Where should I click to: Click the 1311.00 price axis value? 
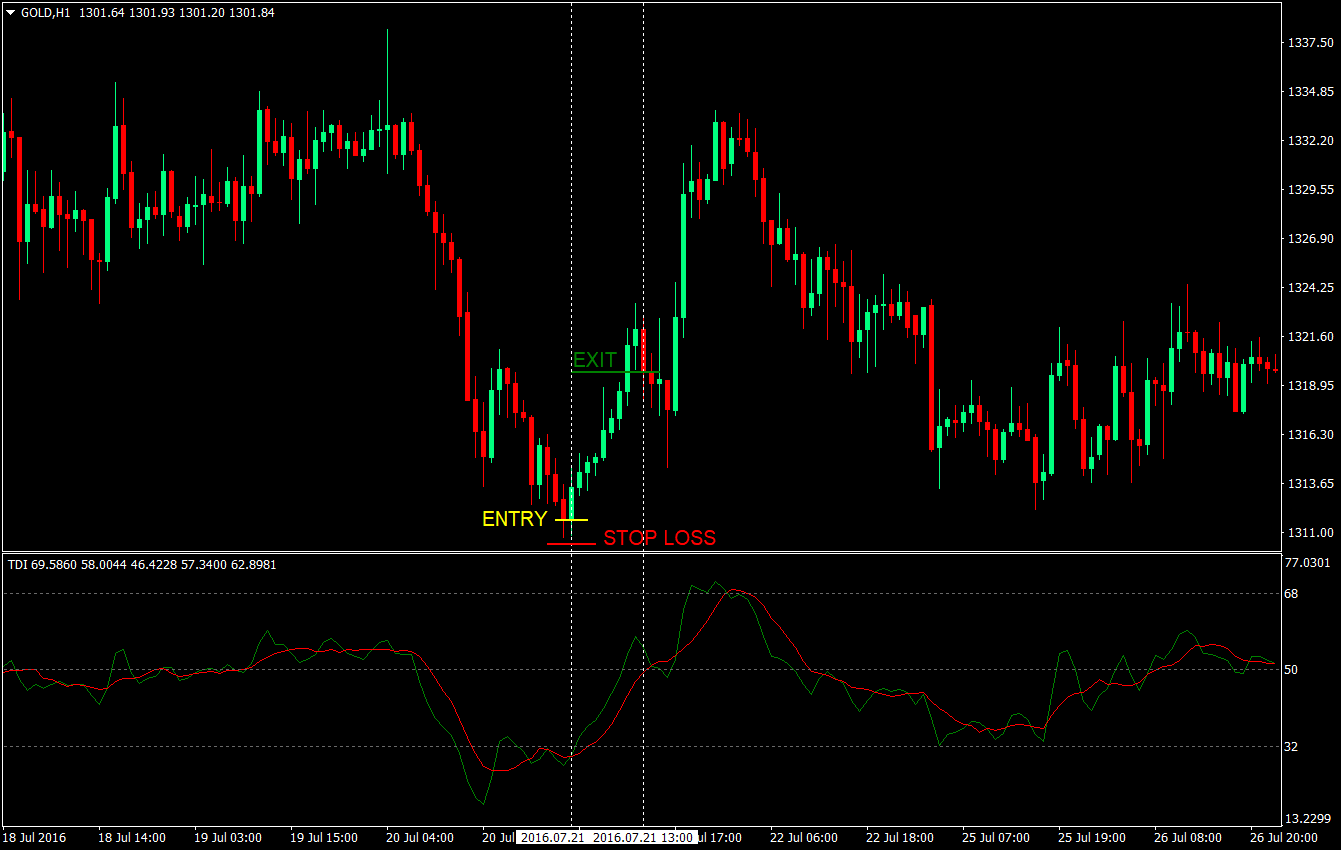click(1310, 531)
